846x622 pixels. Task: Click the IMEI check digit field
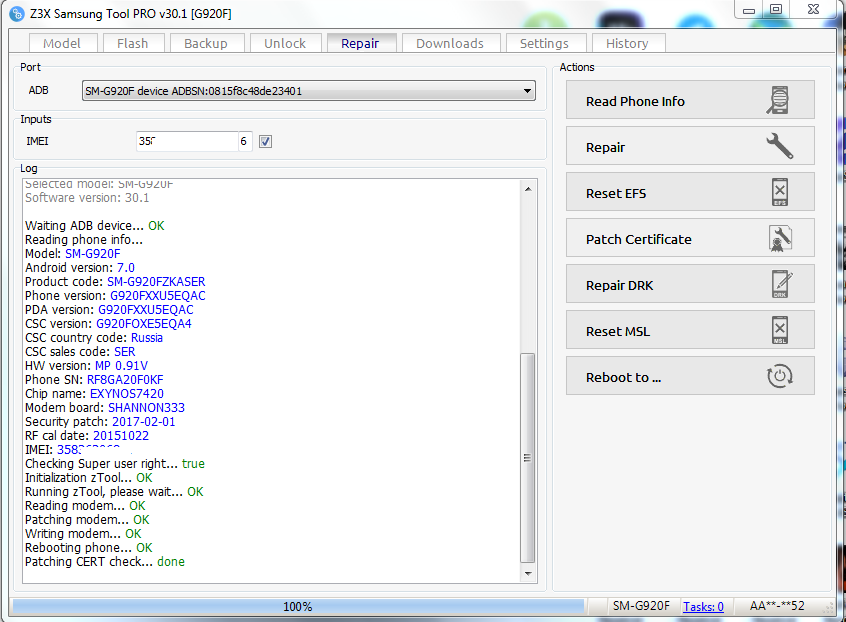tap(245, 141)
